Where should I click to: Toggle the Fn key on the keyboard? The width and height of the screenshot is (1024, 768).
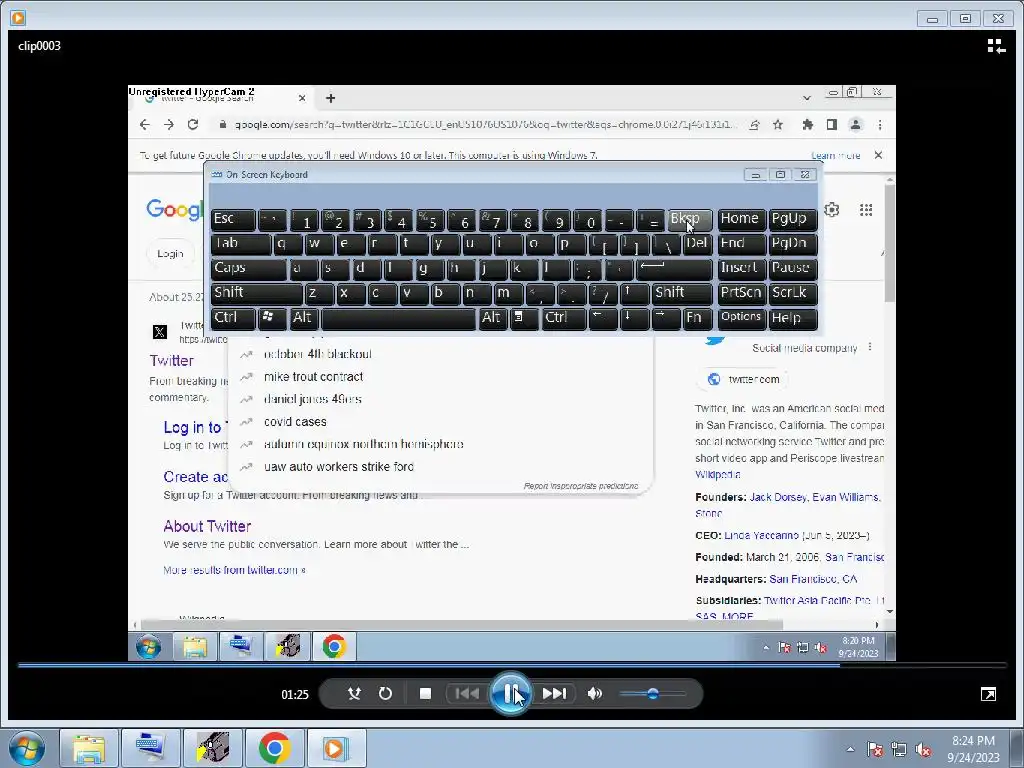[698, 318]
